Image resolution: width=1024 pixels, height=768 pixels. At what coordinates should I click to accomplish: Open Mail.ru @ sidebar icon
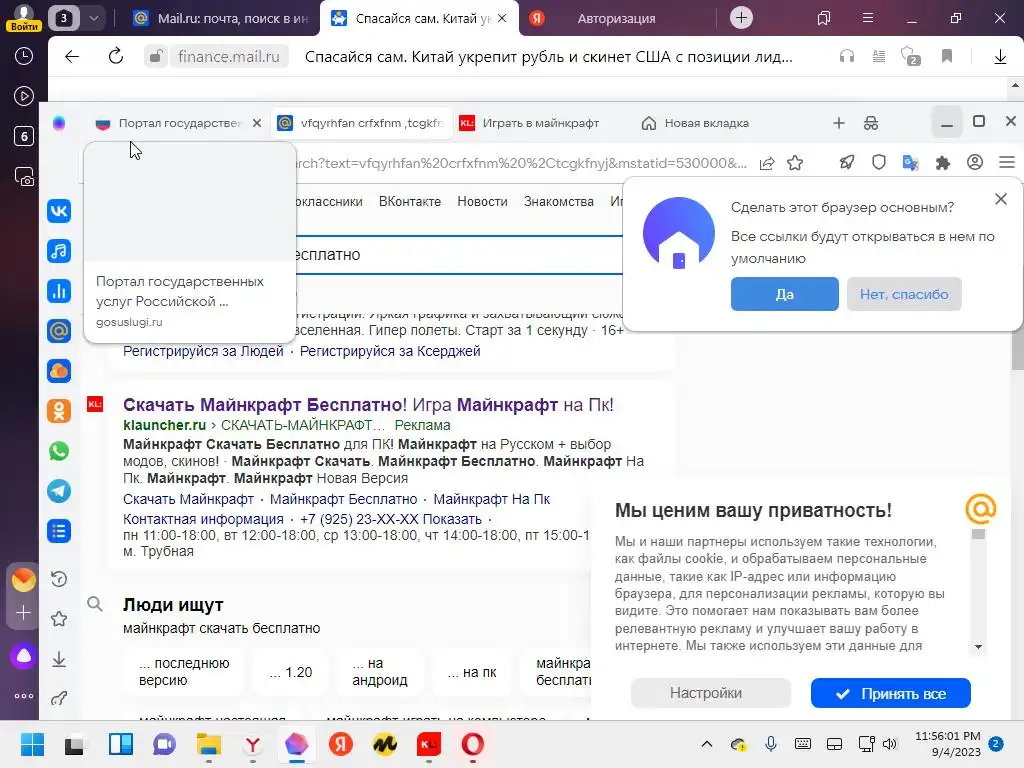[x=59, y=331]
